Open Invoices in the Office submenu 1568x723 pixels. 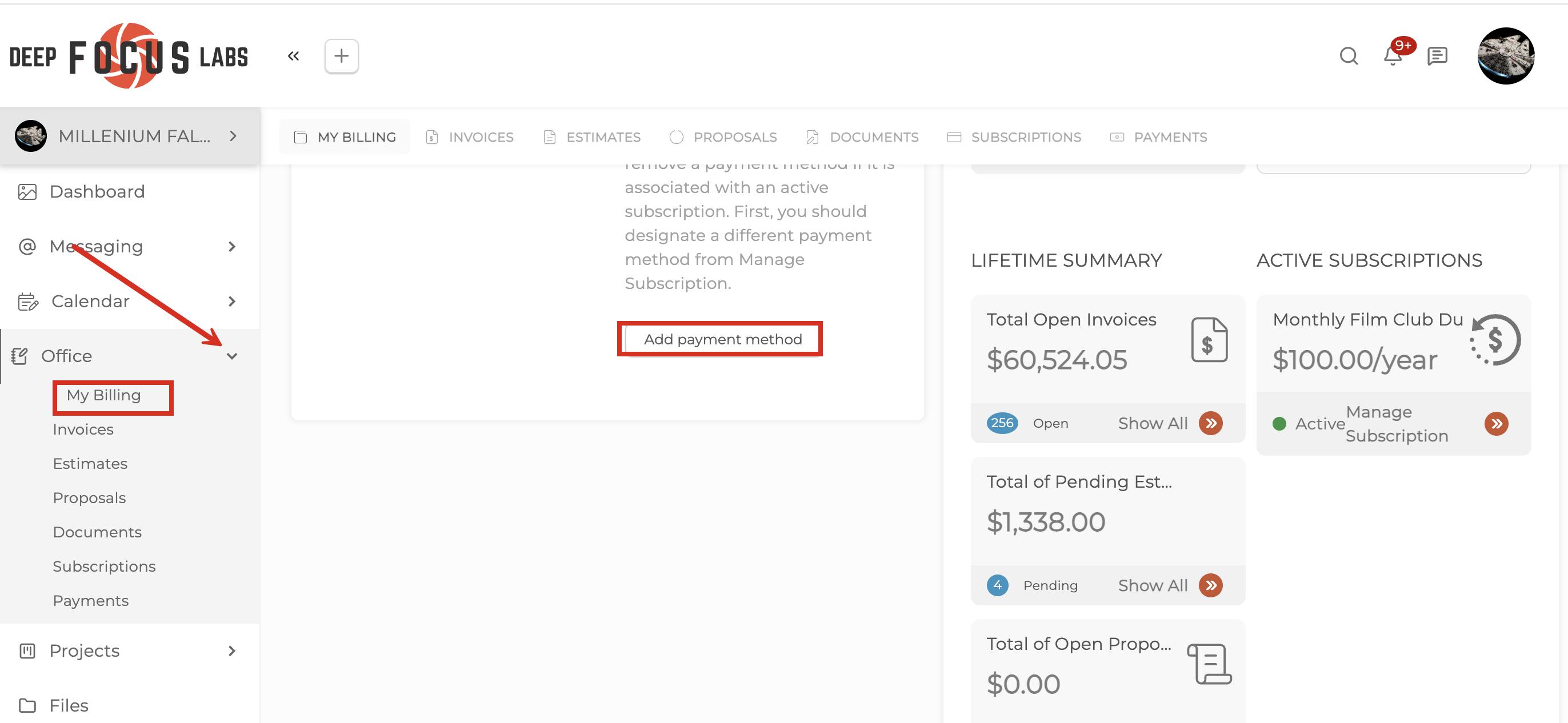[x=83, y=429]
